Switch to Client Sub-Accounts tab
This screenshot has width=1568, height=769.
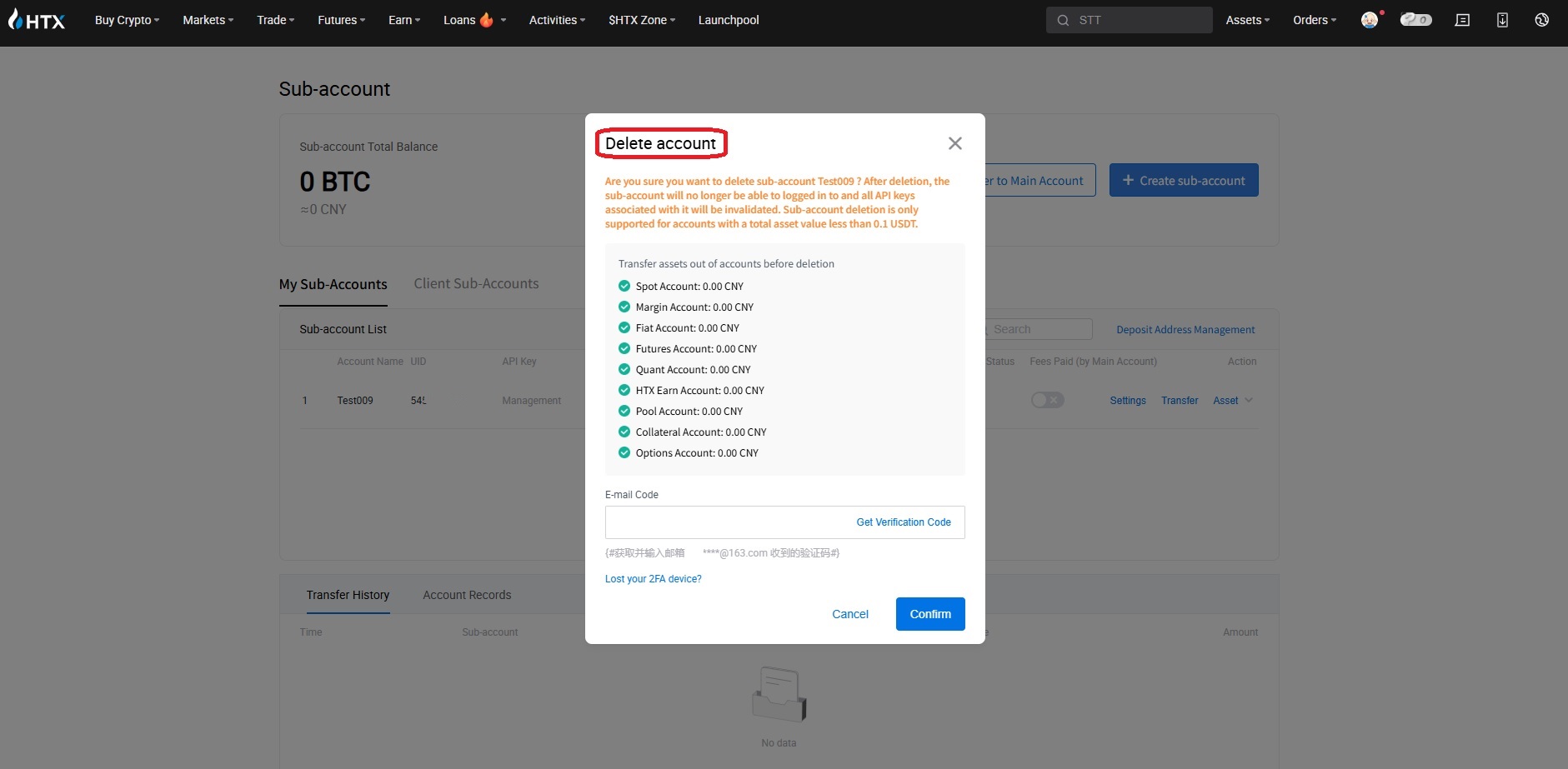pos(476,284)
